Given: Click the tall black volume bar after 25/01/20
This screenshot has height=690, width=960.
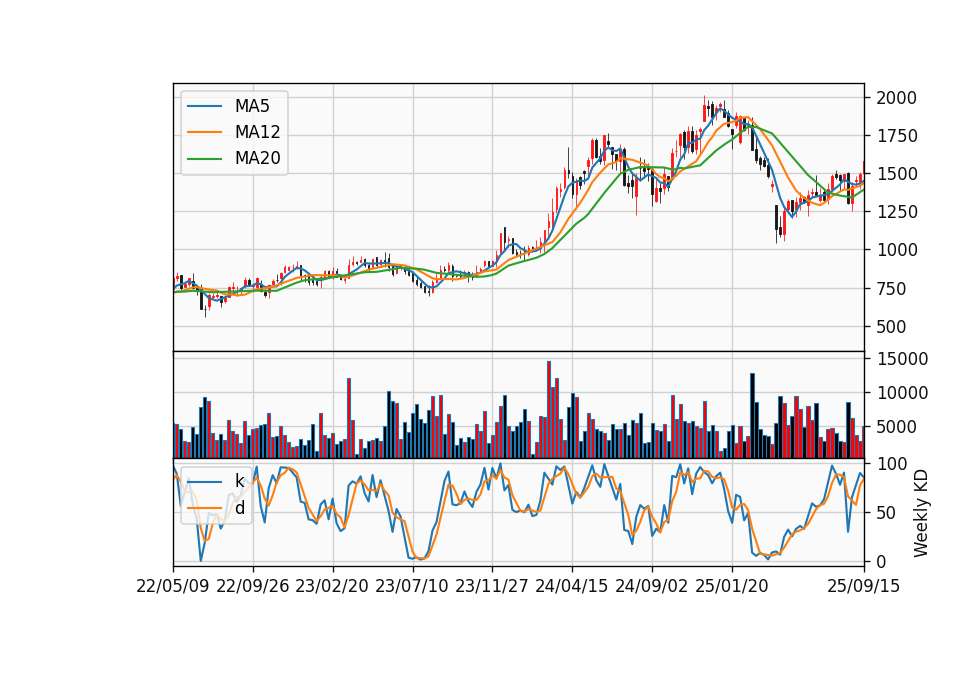Looking at the screenshot, I should (x=752, y=416).
